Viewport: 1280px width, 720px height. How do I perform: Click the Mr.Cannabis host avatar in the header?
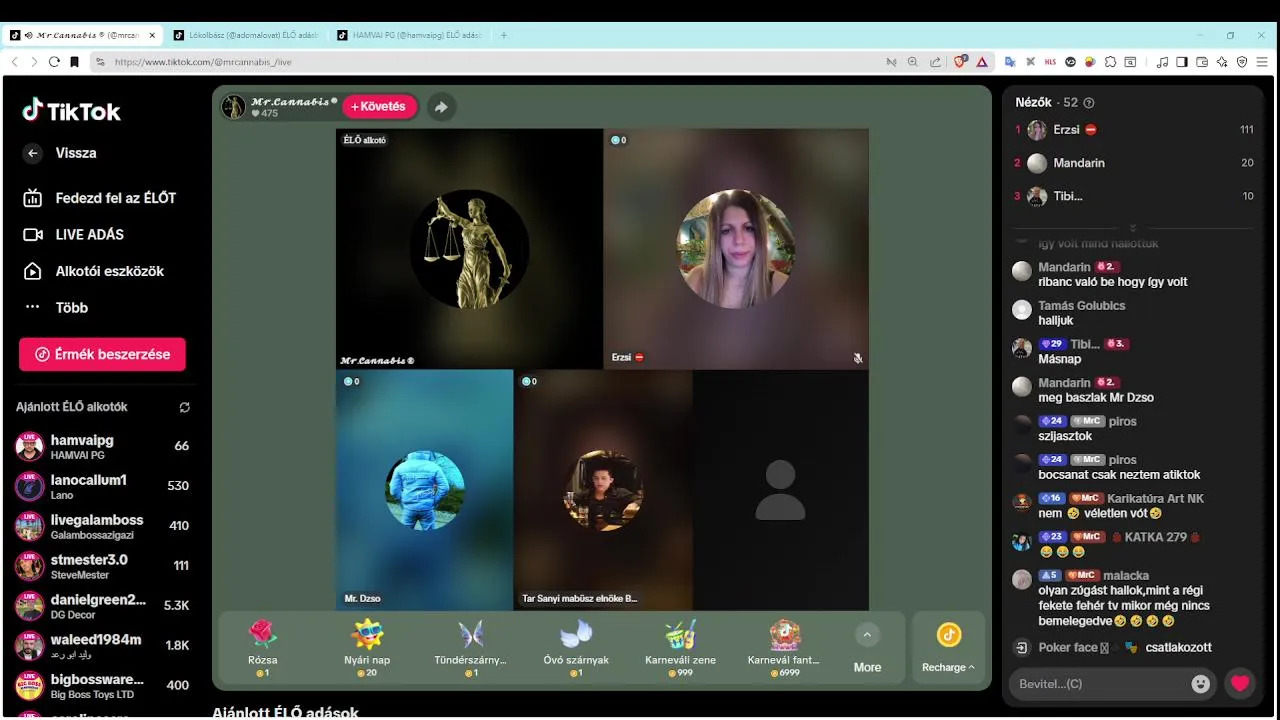pyautogui.click(x=234, y=107)
